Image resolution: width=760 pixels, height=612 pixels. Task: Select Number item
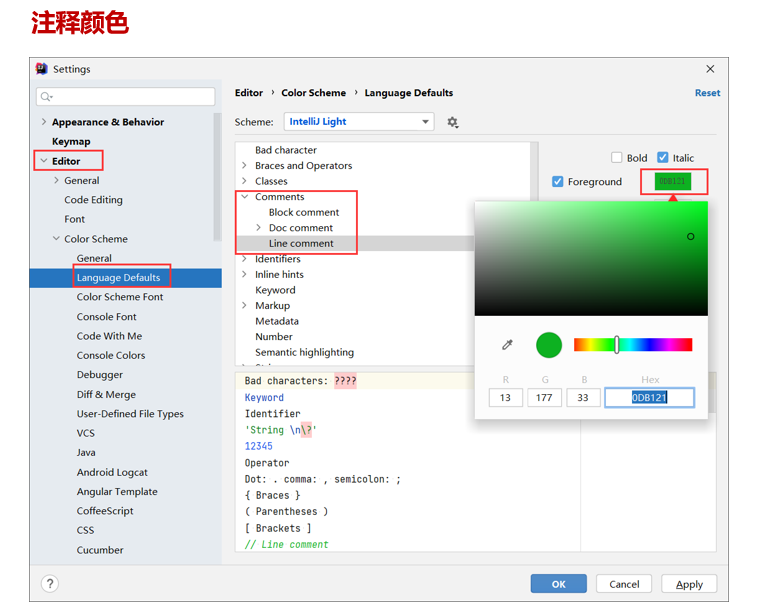(274, 336)
